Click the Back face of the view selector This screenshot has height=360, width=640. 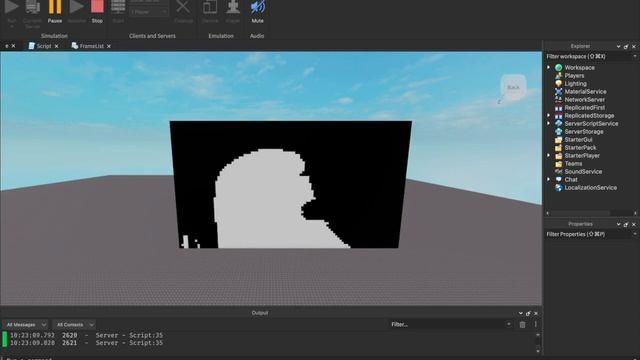(513, 87)
